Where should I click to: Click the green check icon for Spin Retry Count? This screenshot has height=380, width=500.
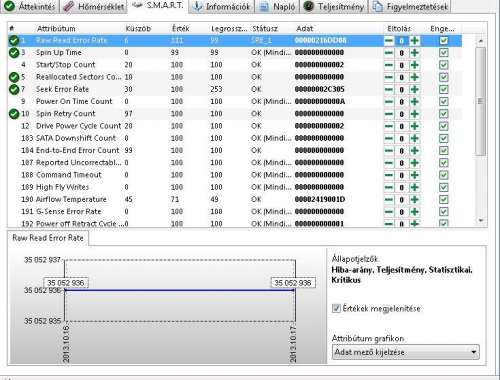pos(14,114)
